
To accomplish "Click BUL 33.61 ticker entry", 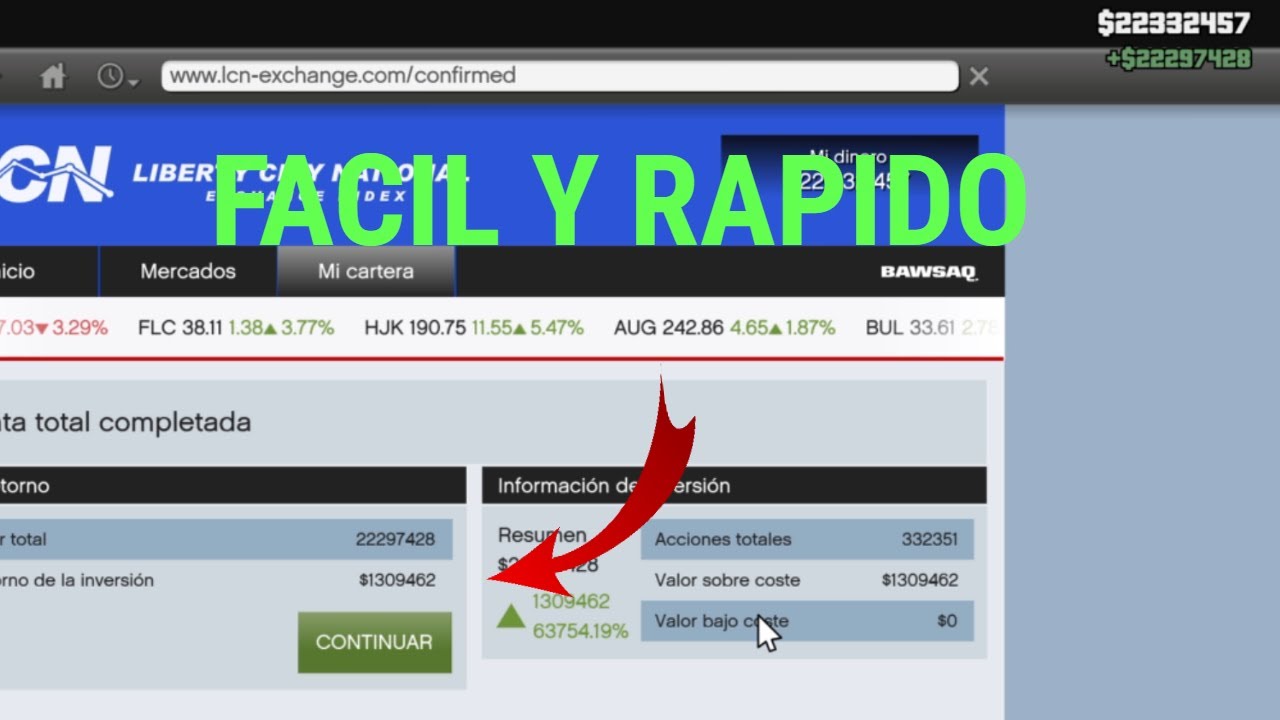I will [x=934, y=327].
